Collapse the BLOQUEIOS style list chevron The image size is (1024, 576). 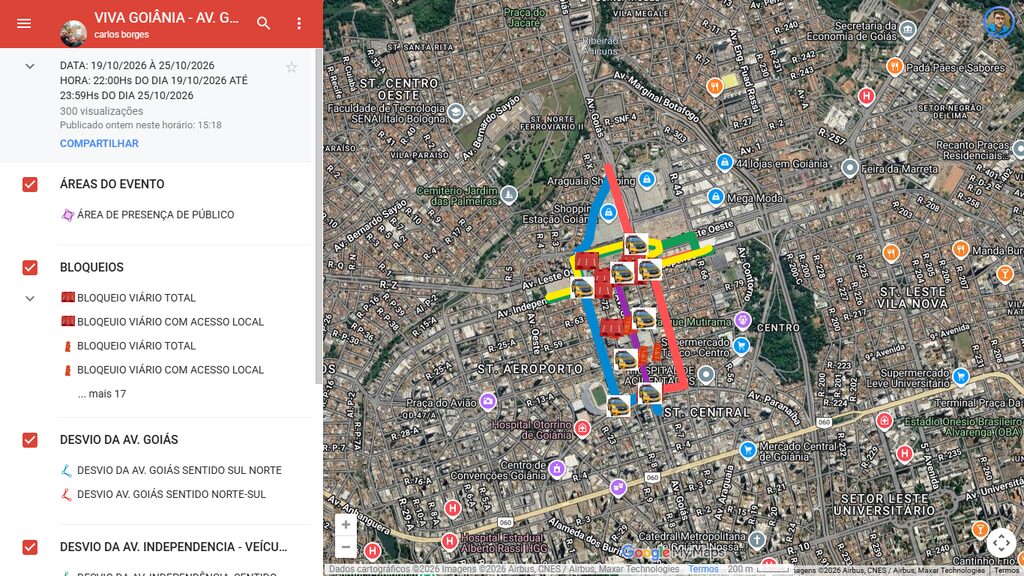click(30, 298)
